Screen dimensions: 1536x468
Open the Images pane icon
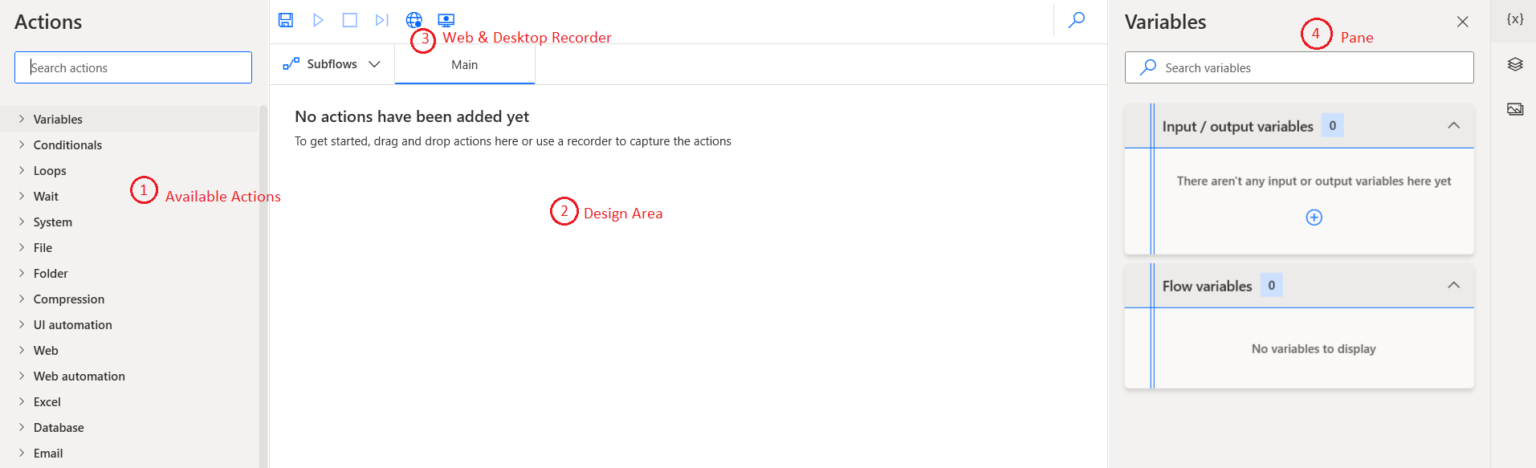[x=1514, y=109]
